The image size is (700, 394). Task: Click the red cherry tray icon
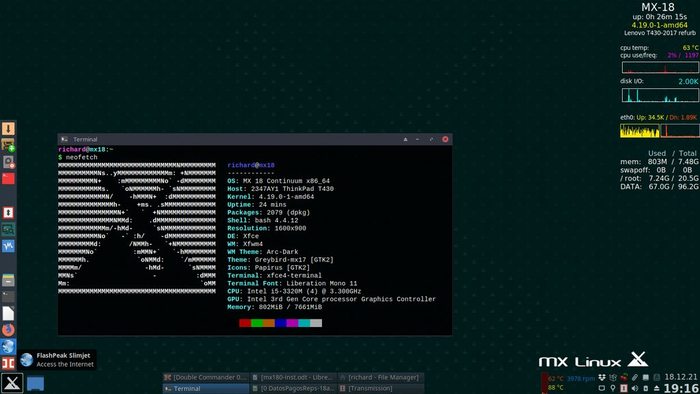624,377
